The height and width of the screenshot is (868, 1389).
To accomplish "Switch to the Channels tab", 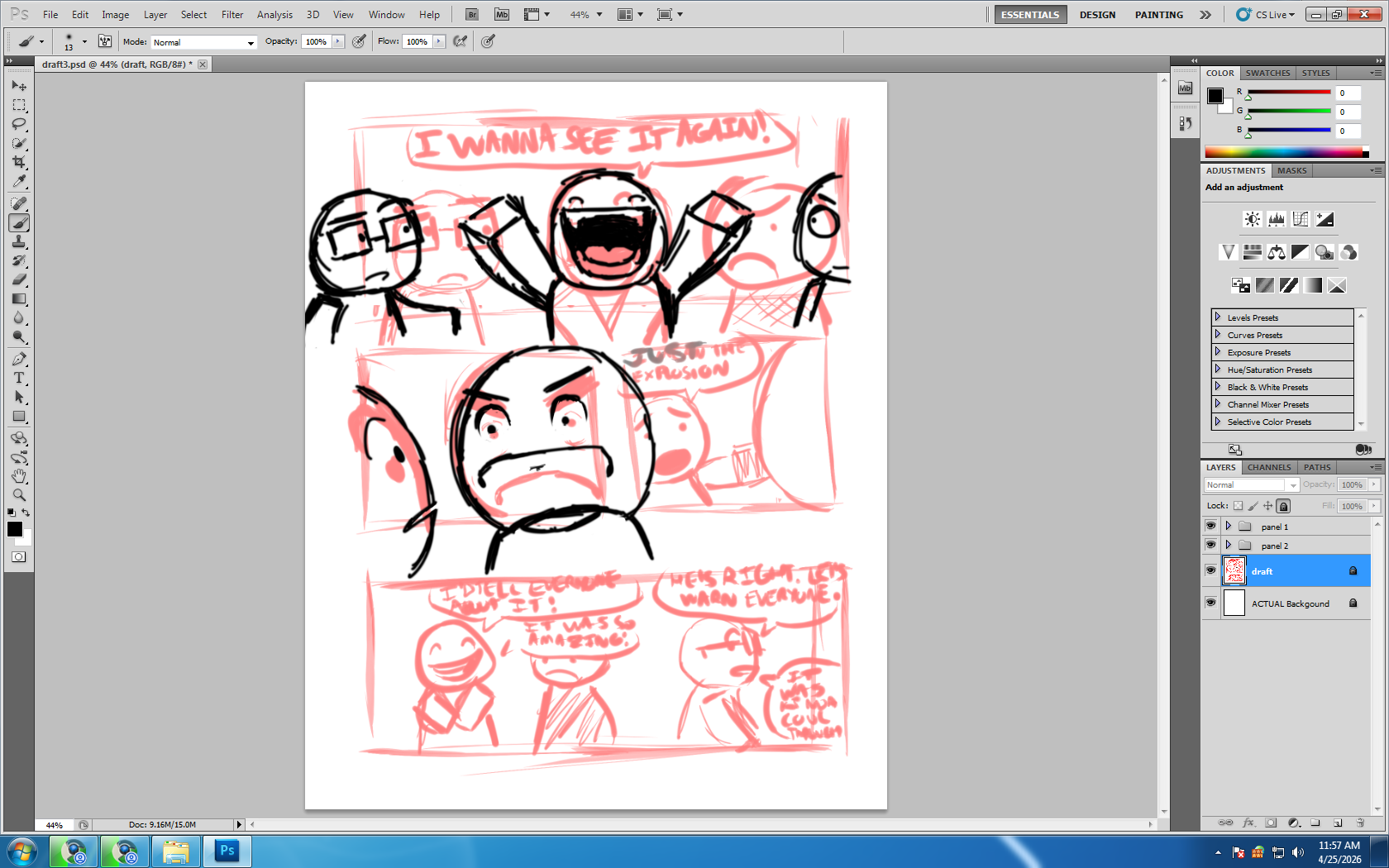I will pyautogui.click(x=1269, y=467).
